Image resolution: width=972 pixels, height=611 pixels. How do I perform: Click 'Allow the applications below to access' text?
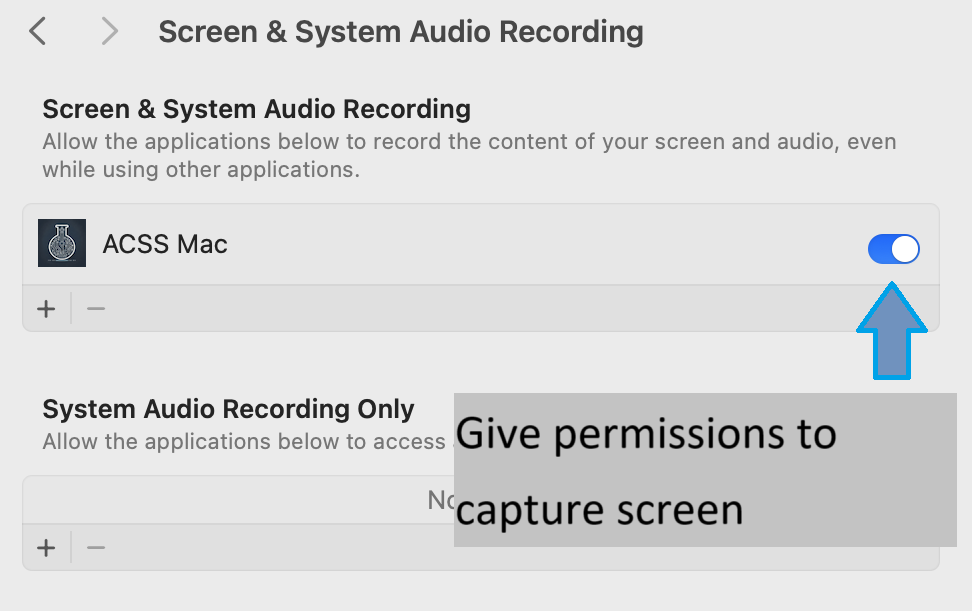coord(244,442)
